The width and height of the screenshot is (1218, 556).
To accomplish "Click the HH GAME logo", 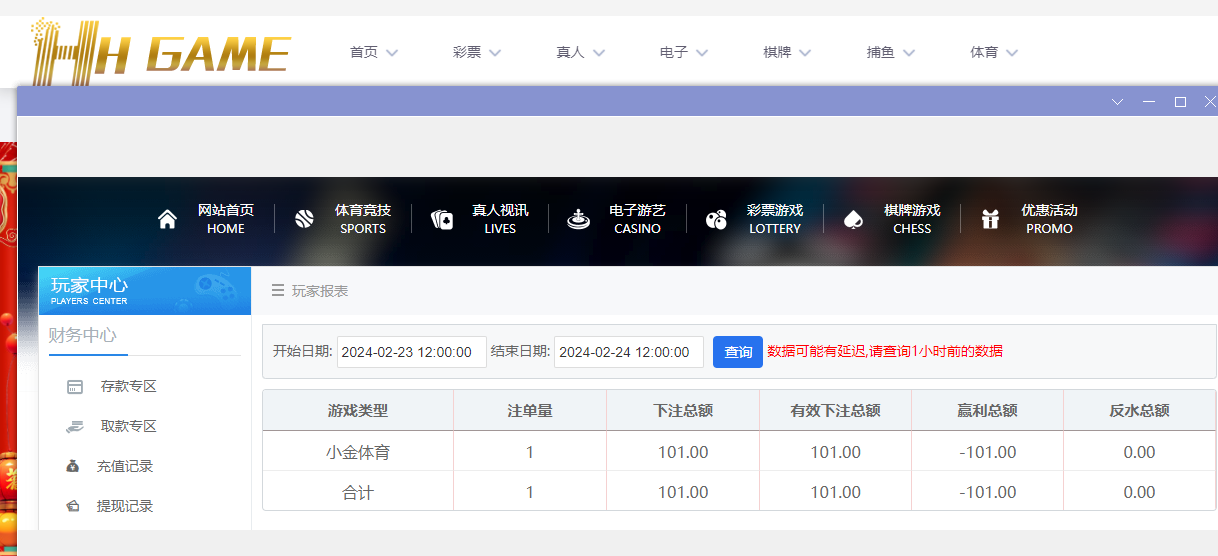I will (160, 50).
